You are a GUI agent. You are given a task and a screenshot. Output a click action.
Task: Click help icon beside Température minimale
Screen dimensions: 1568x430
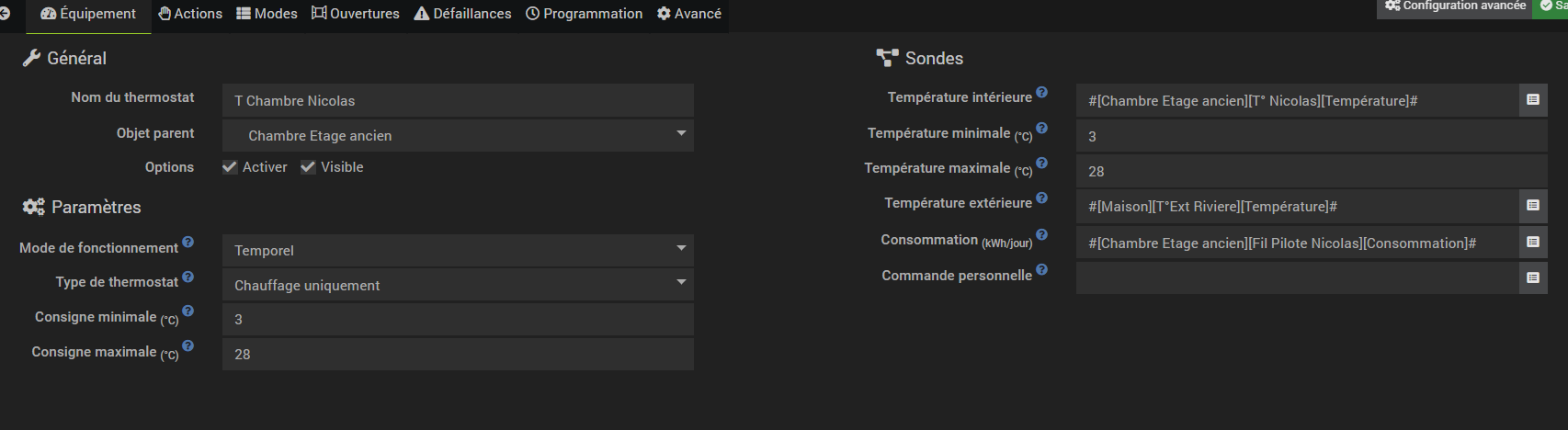(1041, 129)
